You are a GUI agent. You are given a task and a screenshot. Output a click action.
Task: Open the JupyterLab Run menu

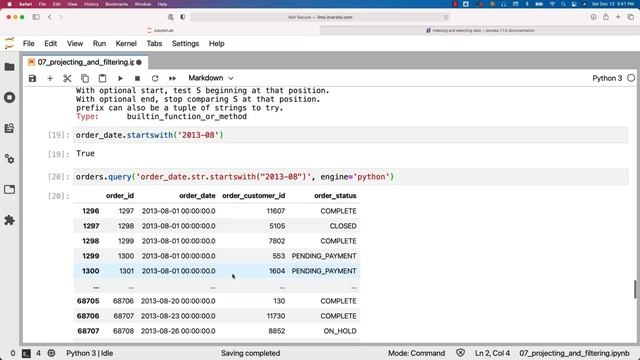[99, 44]
